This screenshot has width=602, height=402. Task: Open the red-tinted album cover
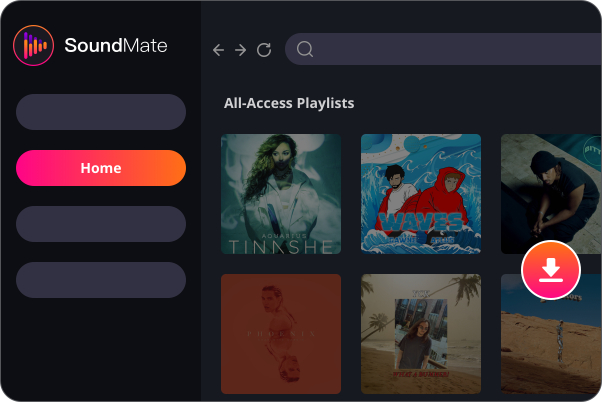click(281, 335)
